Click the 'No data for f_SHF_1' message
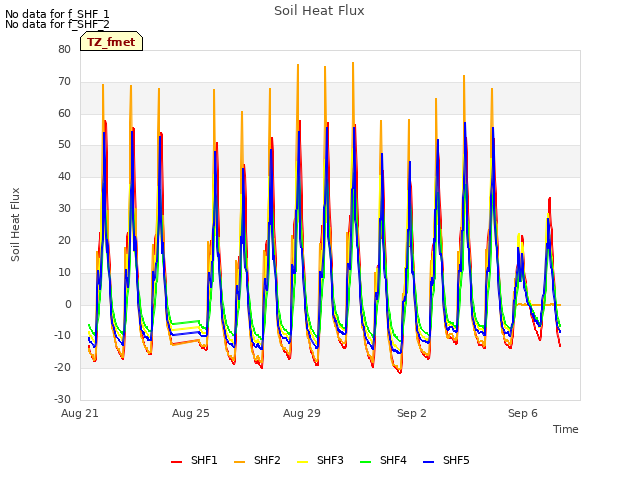 tap(57, 14)
